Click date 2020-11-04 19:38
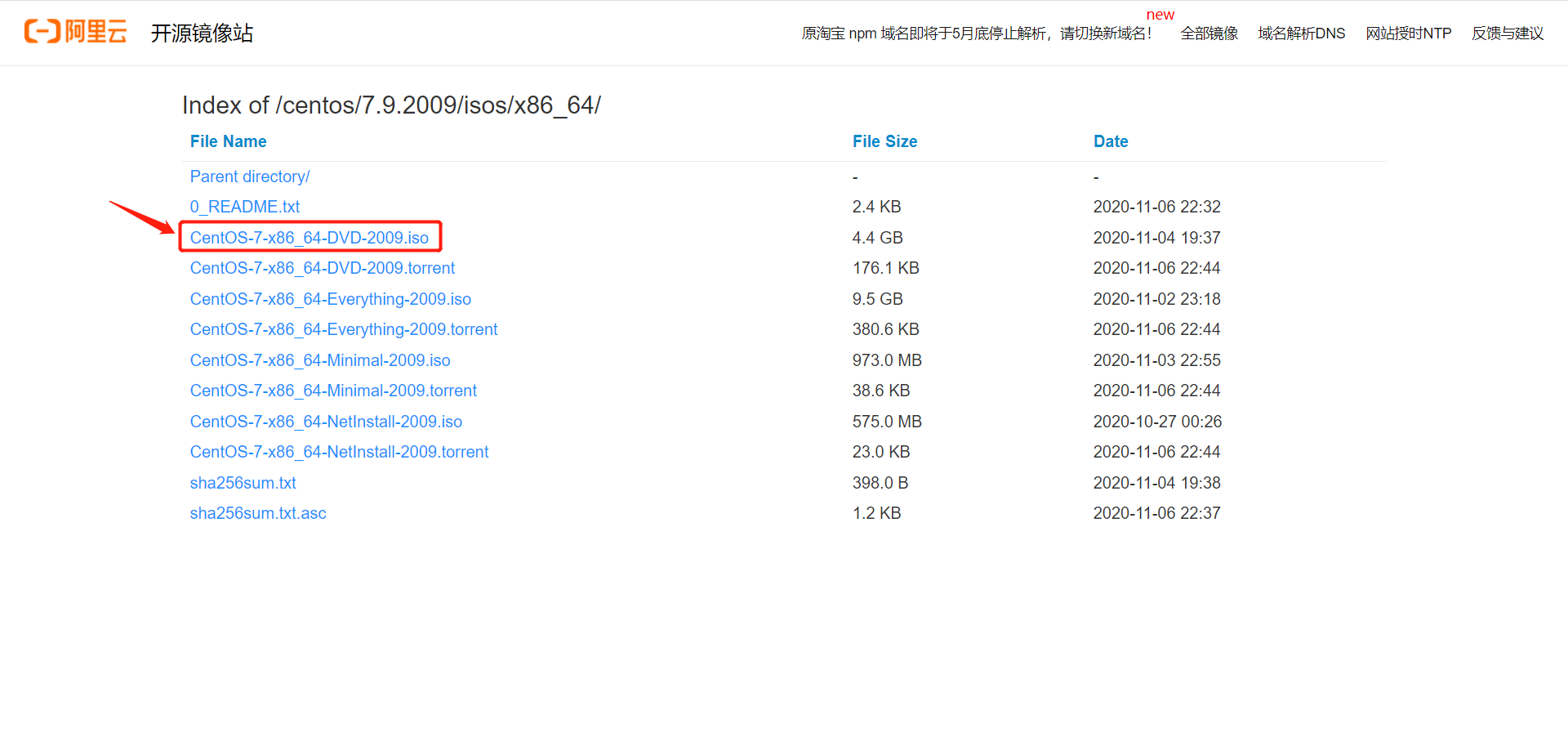This screenshot has width=1568, height=737. click(1157, 483)
